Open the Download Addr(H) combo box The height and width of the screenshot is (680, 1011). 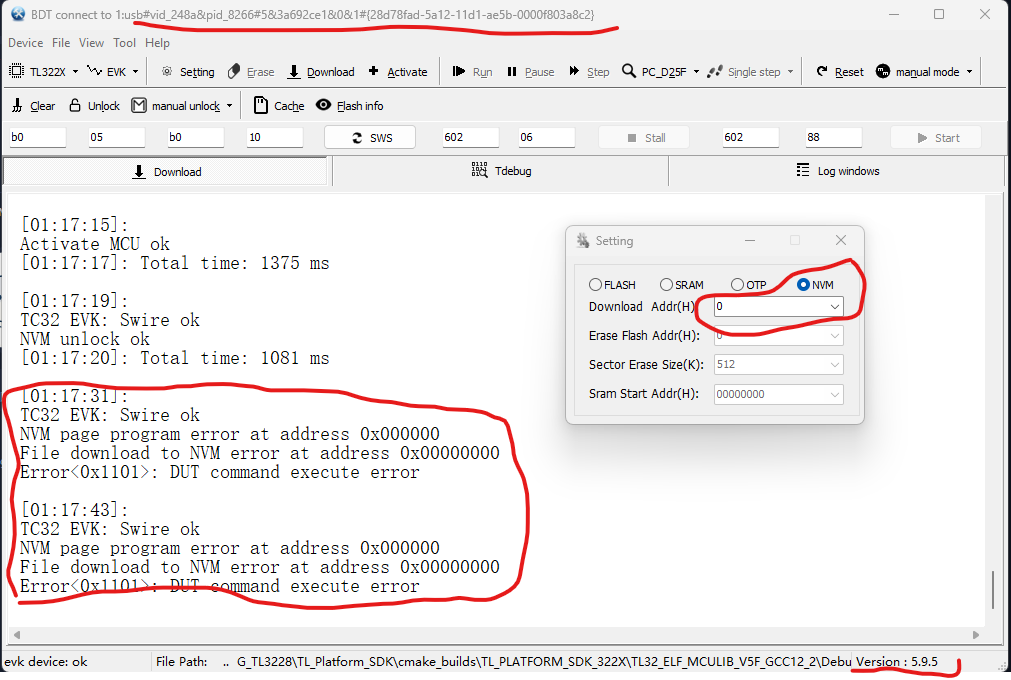point(778,307)
